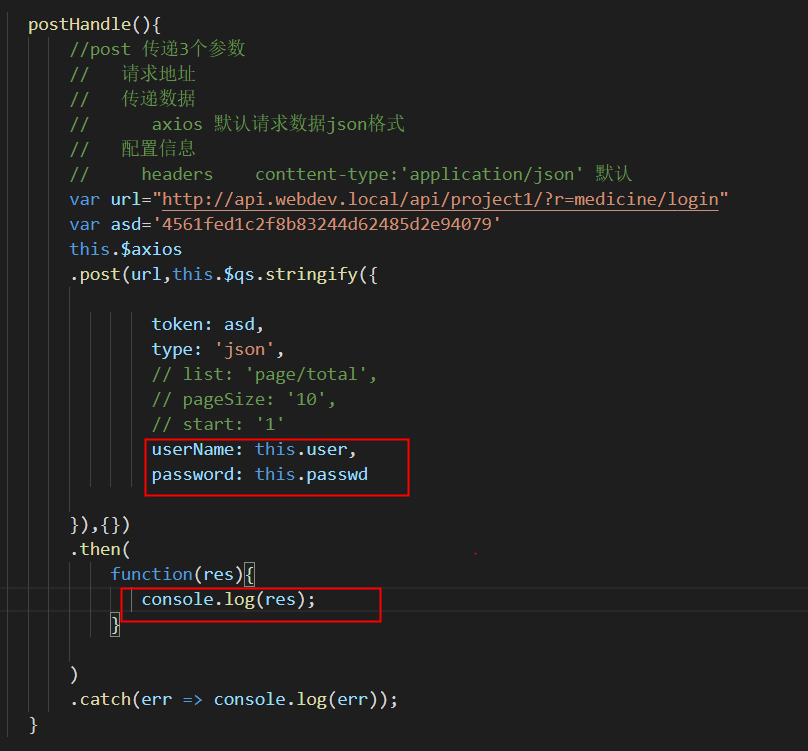Click the "type: 'json'," line
This screenshot has width=808, height=751.
(218, 350)
